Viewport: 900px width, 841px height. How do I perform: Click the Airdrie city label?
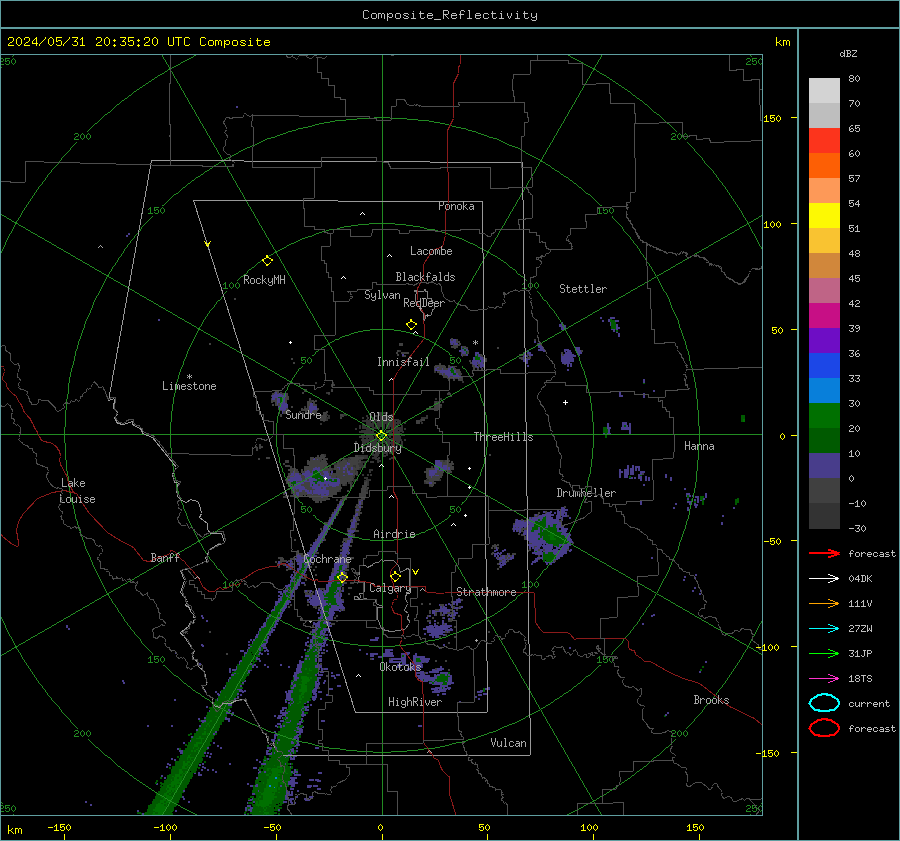pyautogui.click(x=394, y=534)
